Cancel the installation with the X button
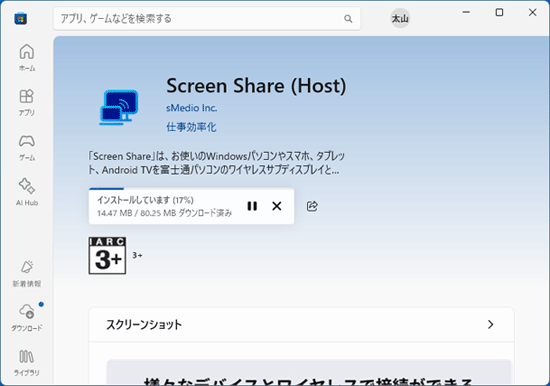 point(277,206)
